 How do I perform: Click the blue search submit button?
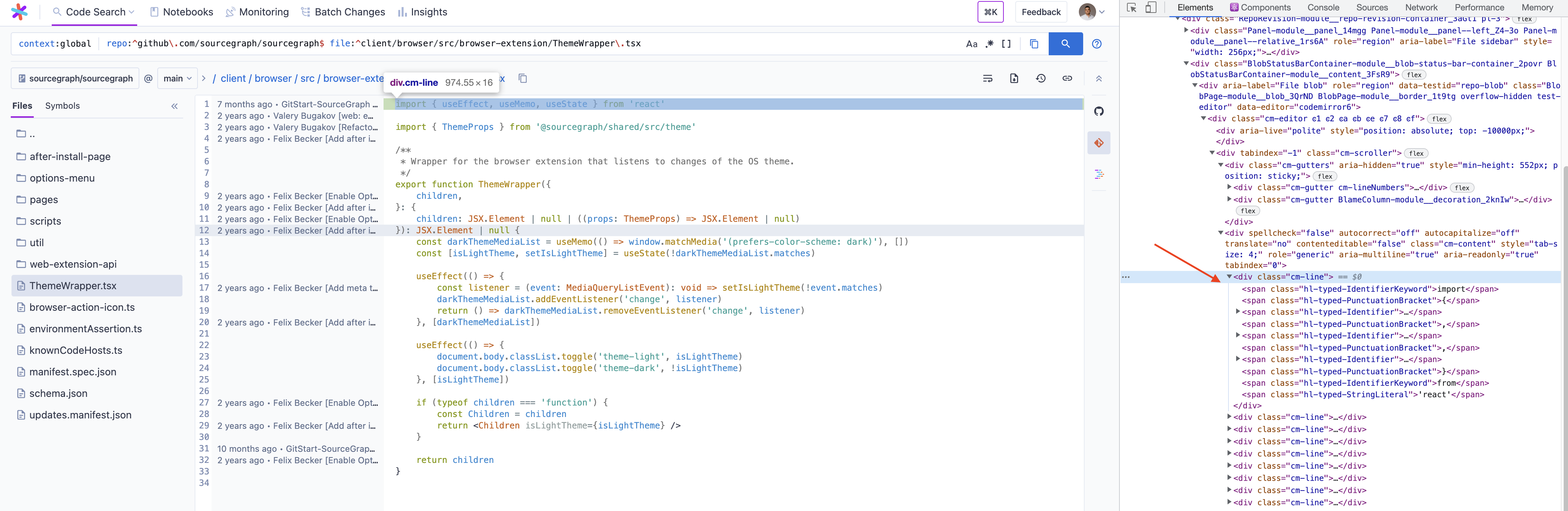point(1065,44)
